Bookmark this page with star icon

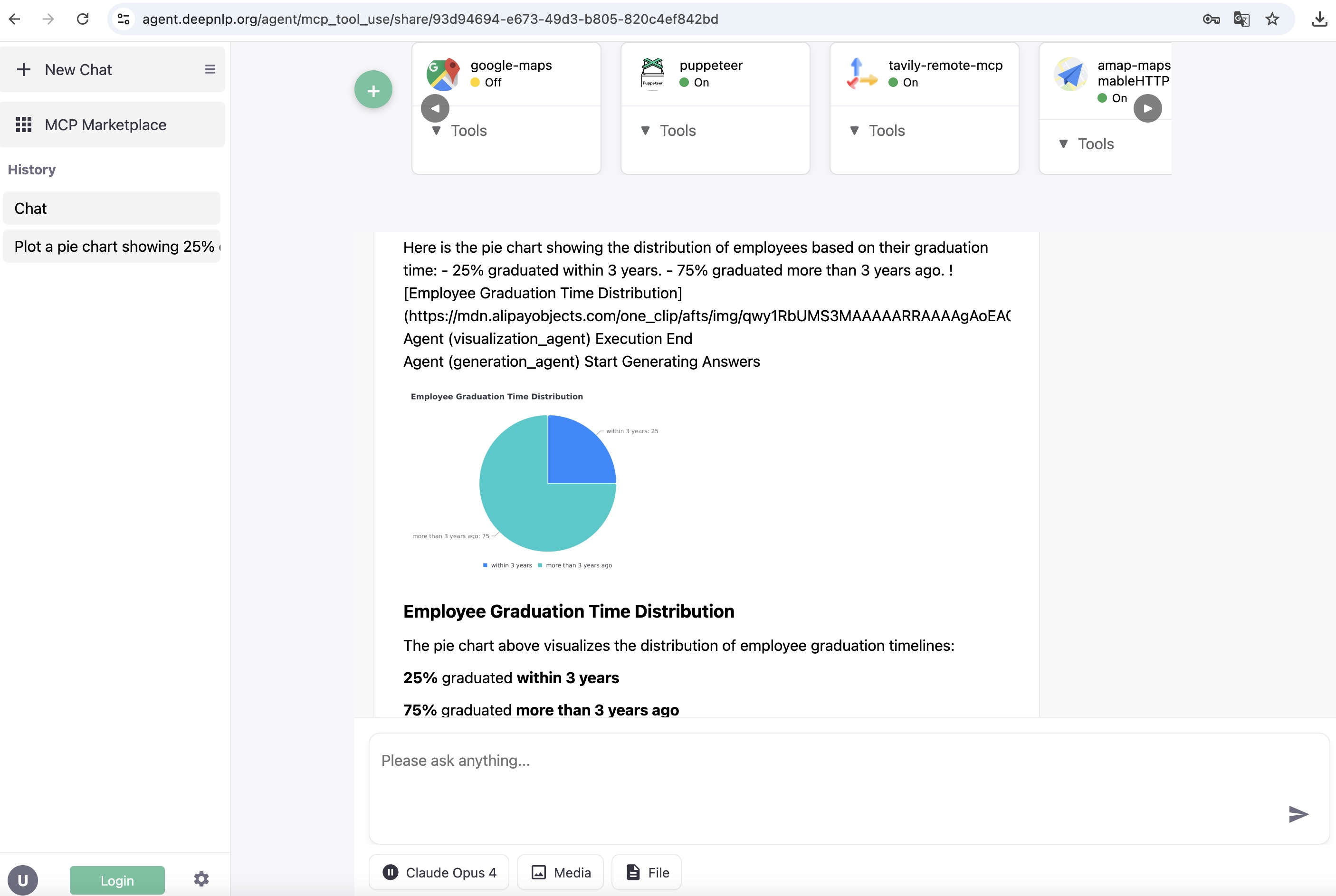[1272, 19]
